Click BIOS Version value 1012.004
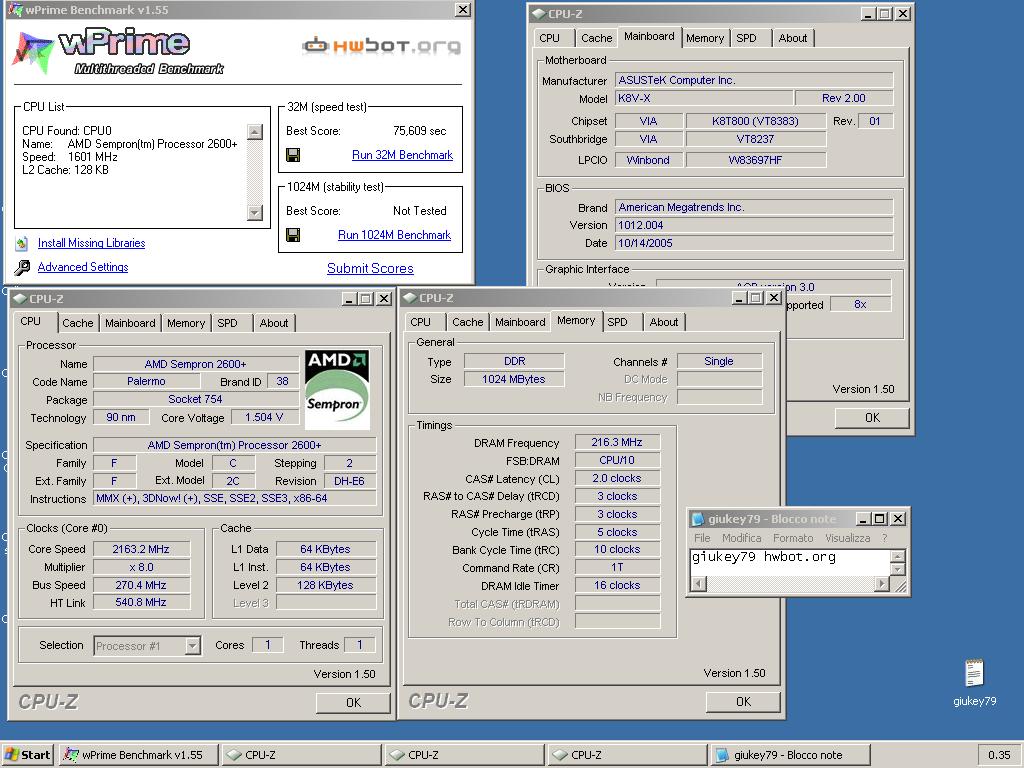The height and width of the screenshot is (768, 1024). coord(754,225)
